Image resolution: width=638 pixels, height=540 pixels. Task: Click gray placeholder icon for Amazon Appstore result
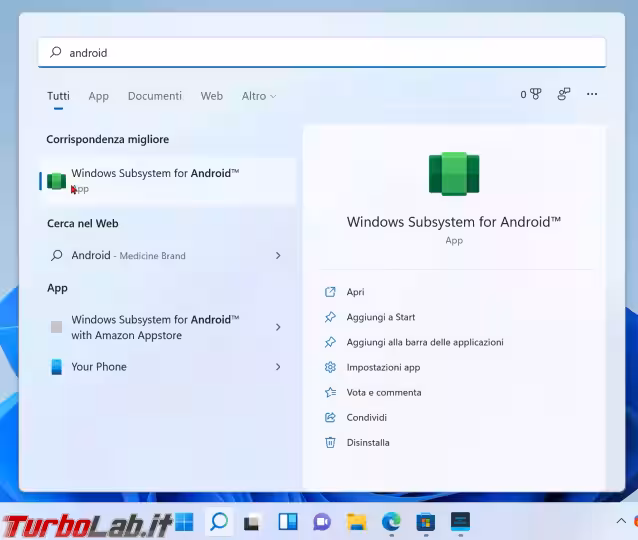pos(57,327)
